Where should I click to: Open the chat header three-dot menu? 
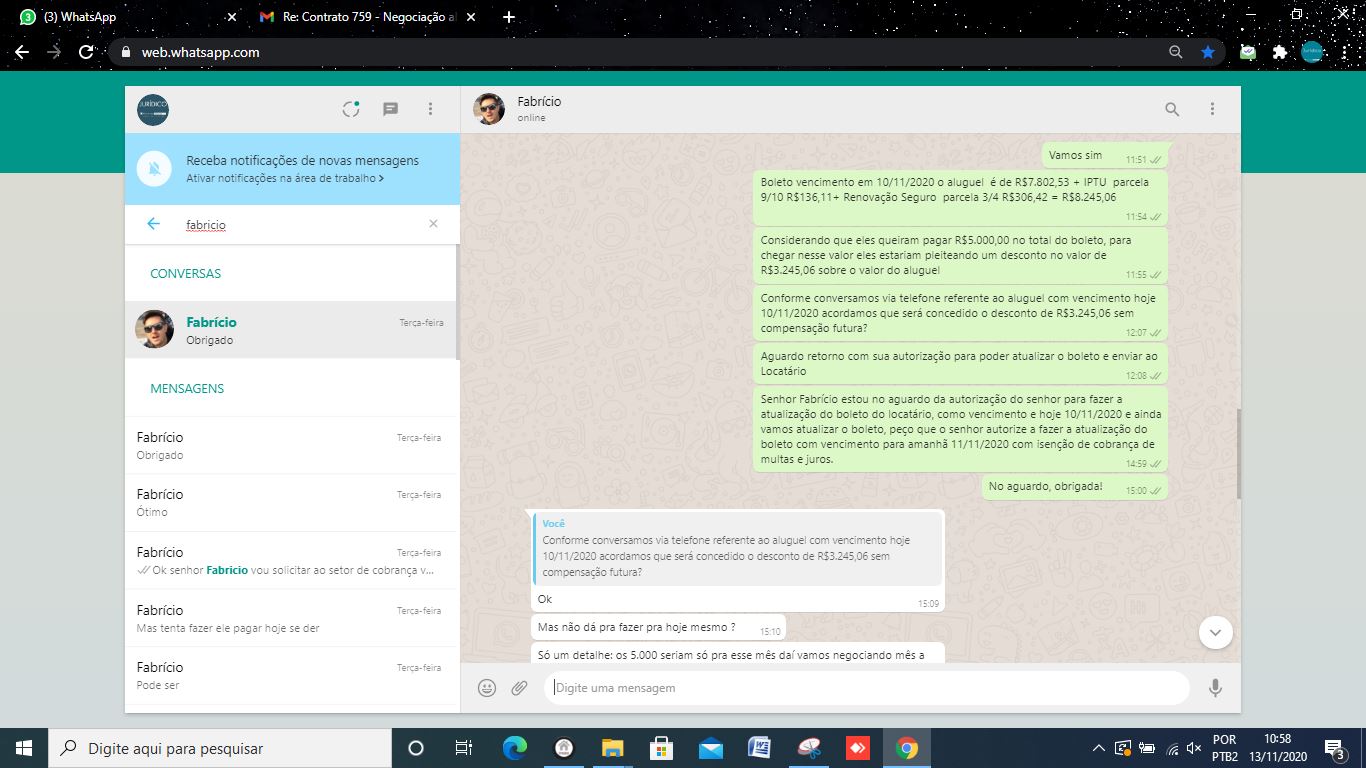point(1212,110)
